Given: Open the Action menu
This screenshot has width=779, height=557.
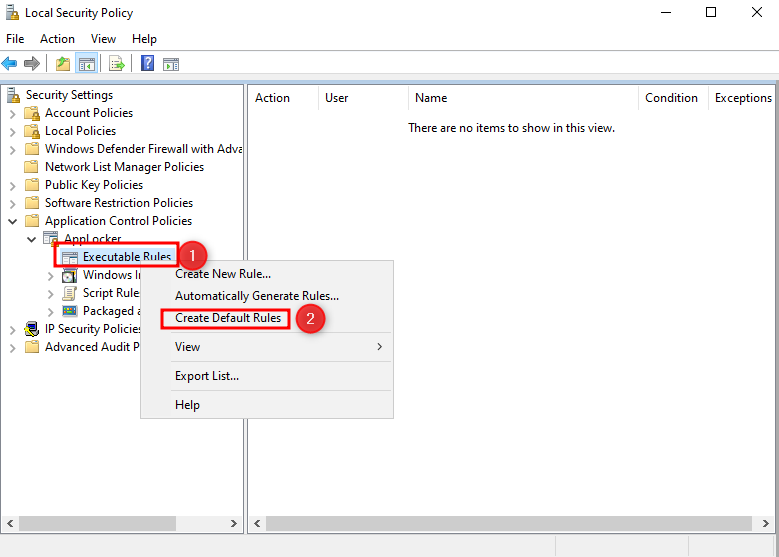Looking at the screenshot, I should click(x=57, y=39).
